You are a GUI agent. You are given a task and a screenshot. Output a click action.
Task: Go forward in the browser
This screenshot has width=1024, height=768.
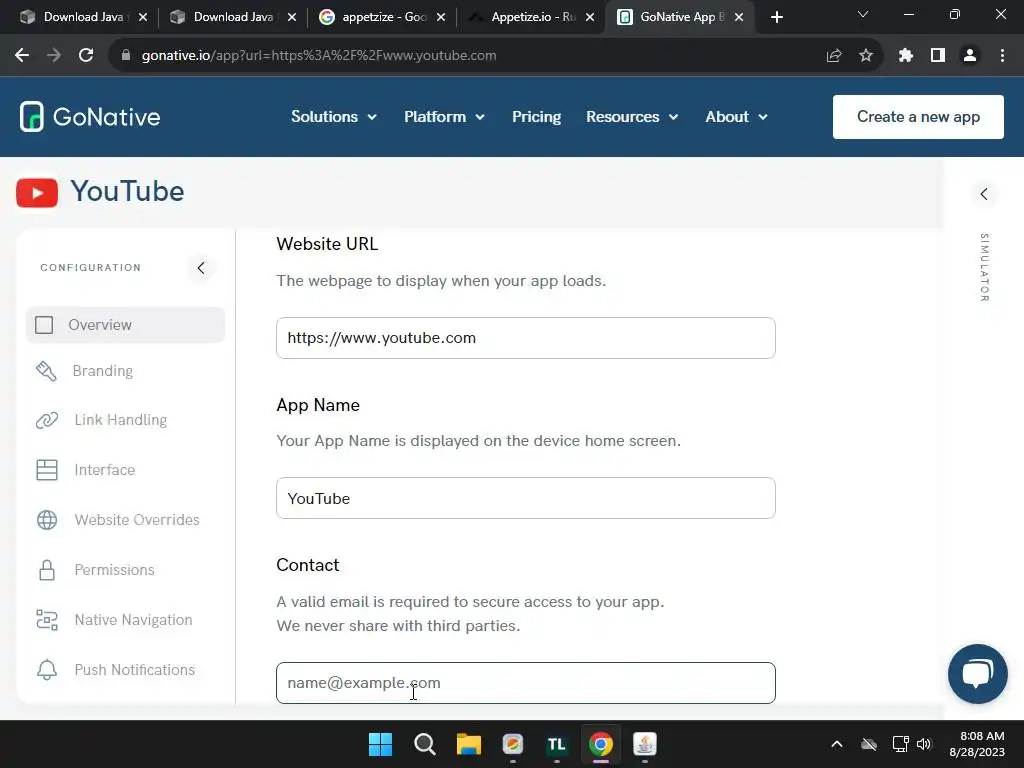pyautogui.click(x=54, y=56)
